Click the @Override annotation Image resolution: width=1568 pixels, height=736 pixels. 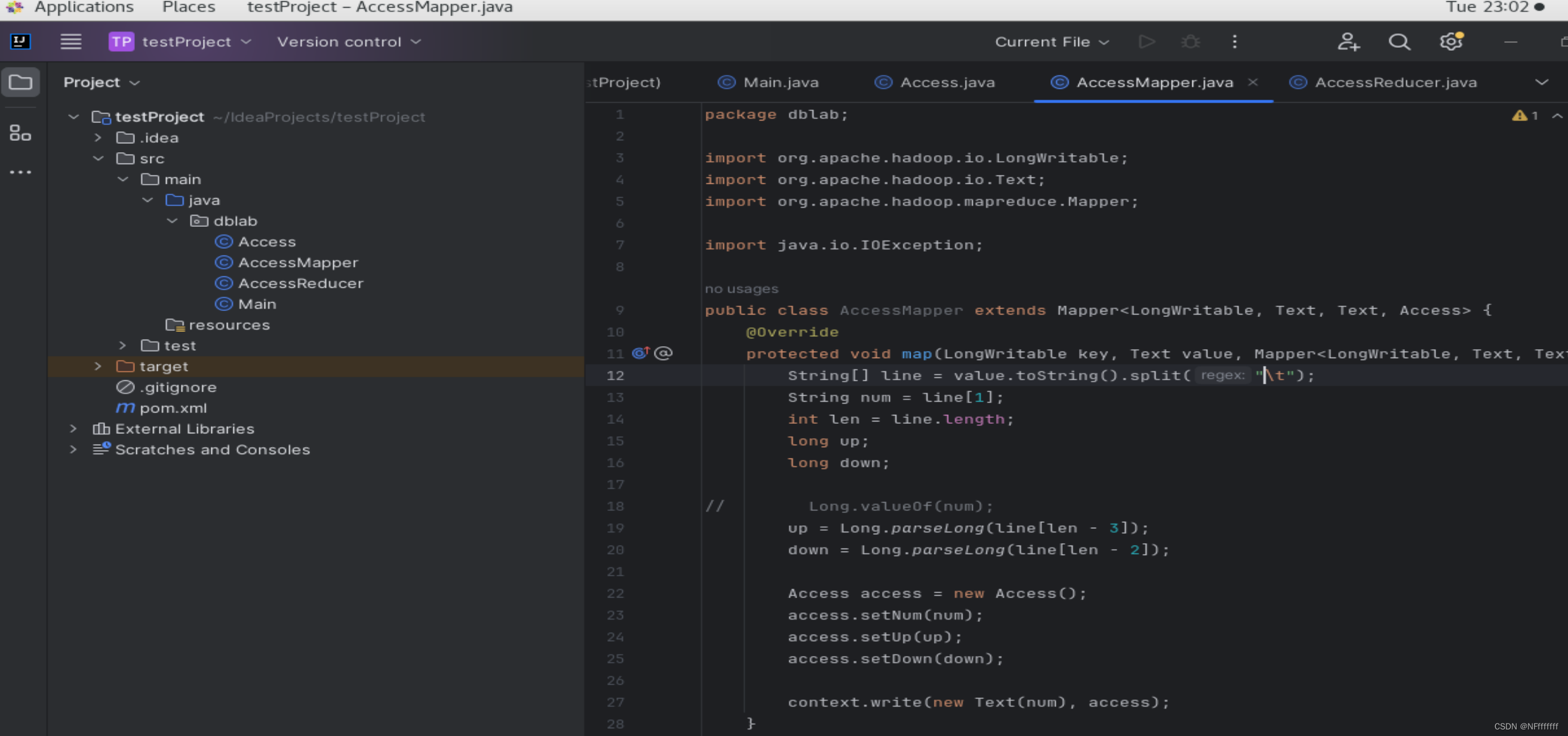click(792, 331)
